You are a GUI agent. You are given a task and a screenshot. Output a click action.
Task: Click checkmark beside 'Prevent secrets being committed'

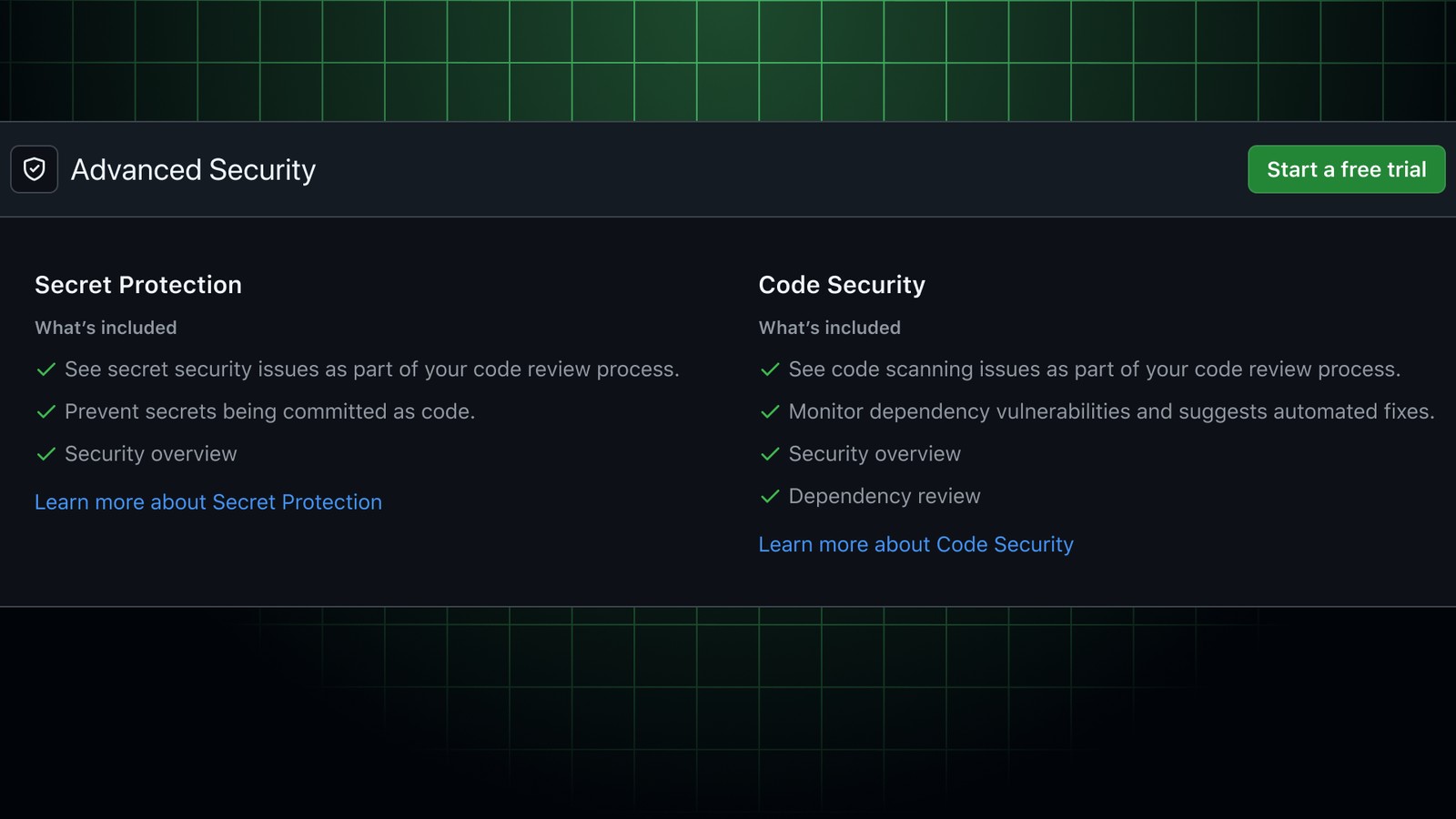45,412
